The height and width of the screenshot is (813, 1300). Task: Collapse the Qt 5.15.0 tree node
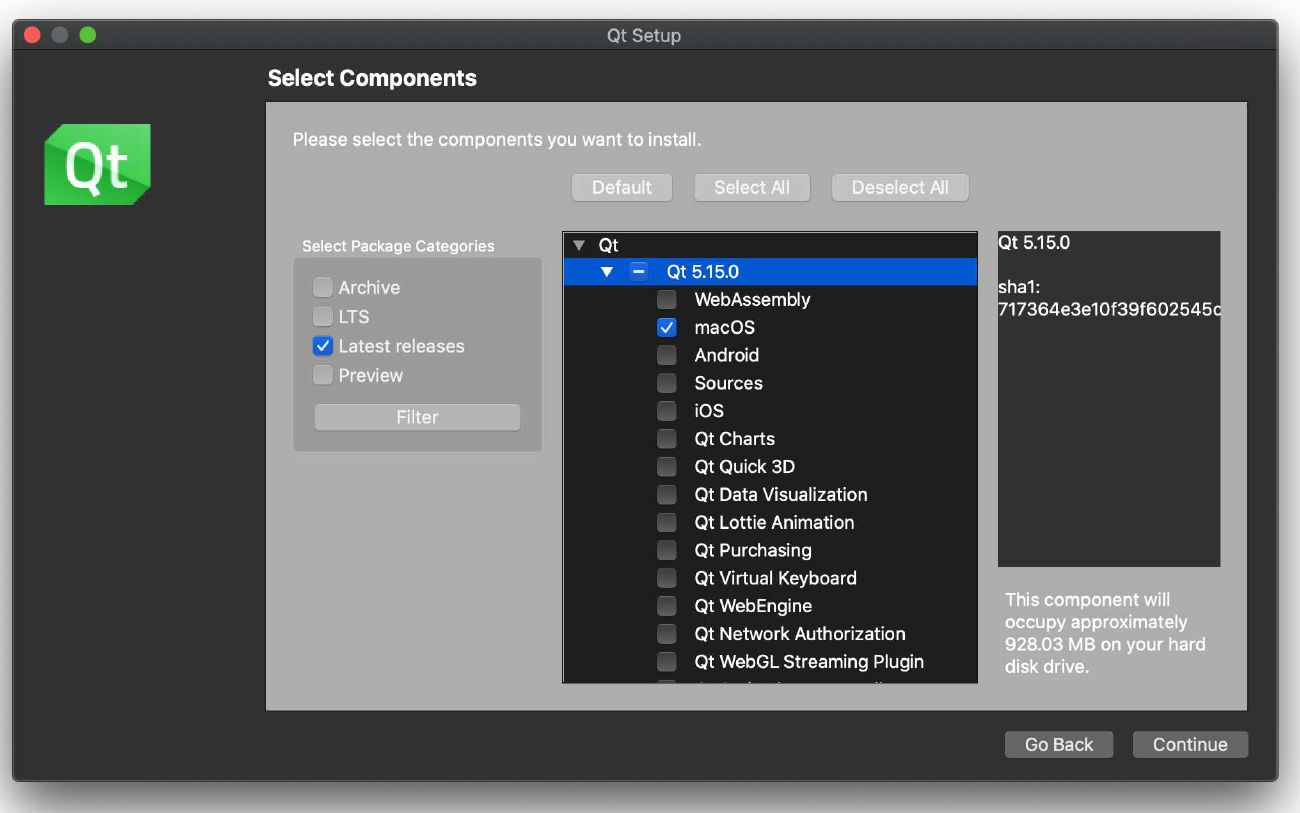[x=607, y=272]
